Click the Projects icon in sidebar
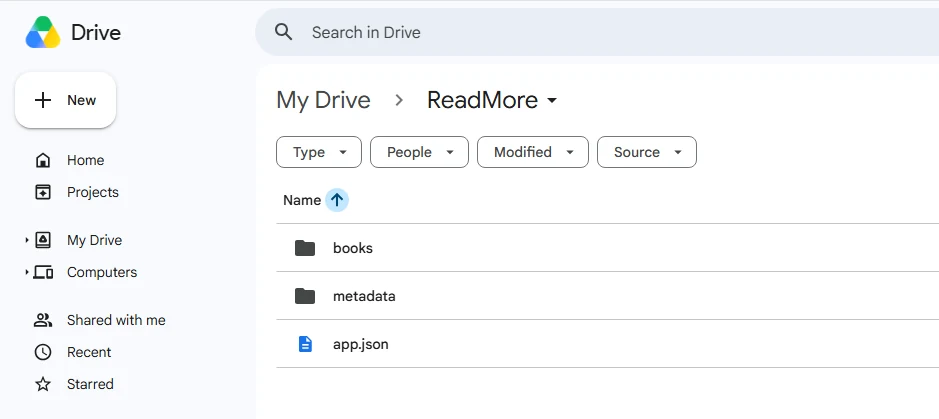The width and height of the screenshot is (939, 419). (x=43, y=192)
